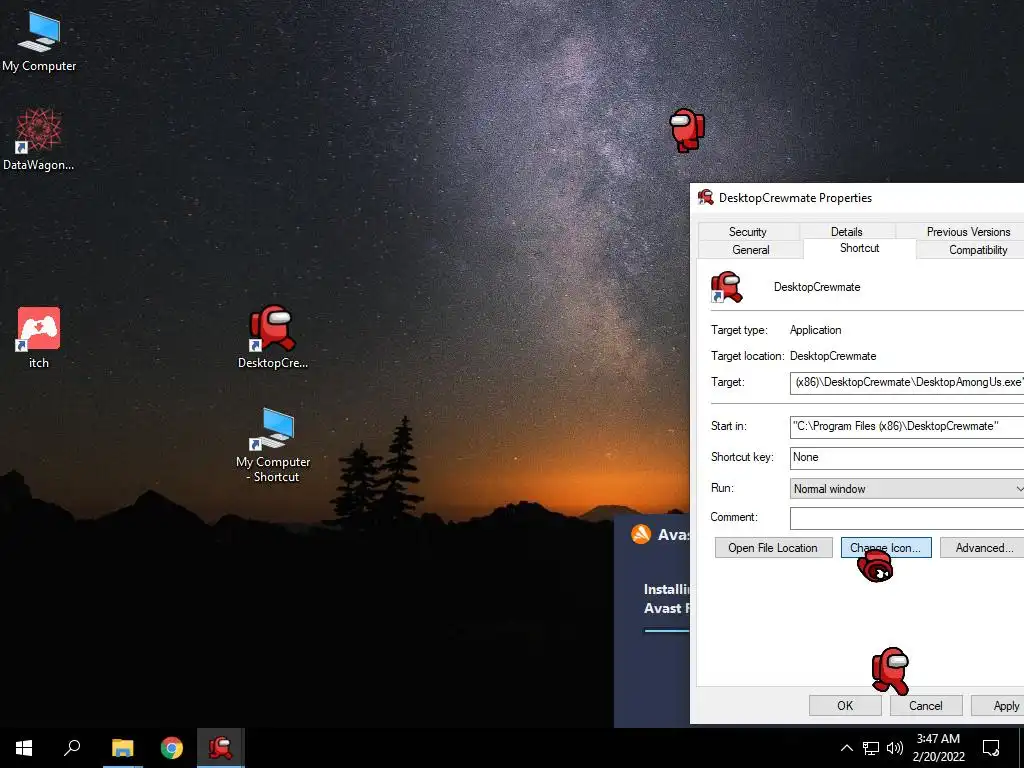
Task: Click the DesktopCrewmate shortcut icon in Properties header
Action: point(726,287)
